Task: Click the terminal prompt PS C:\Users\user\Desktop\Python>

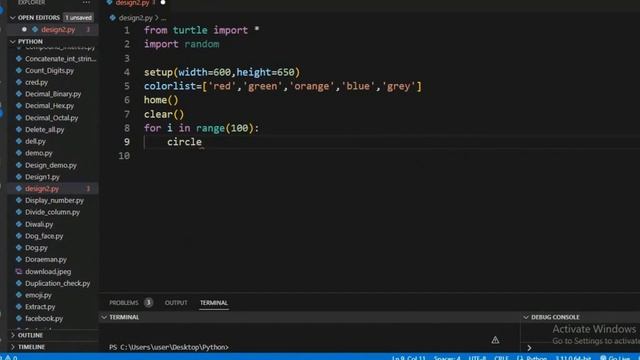Action: click(x=169, y=347)
